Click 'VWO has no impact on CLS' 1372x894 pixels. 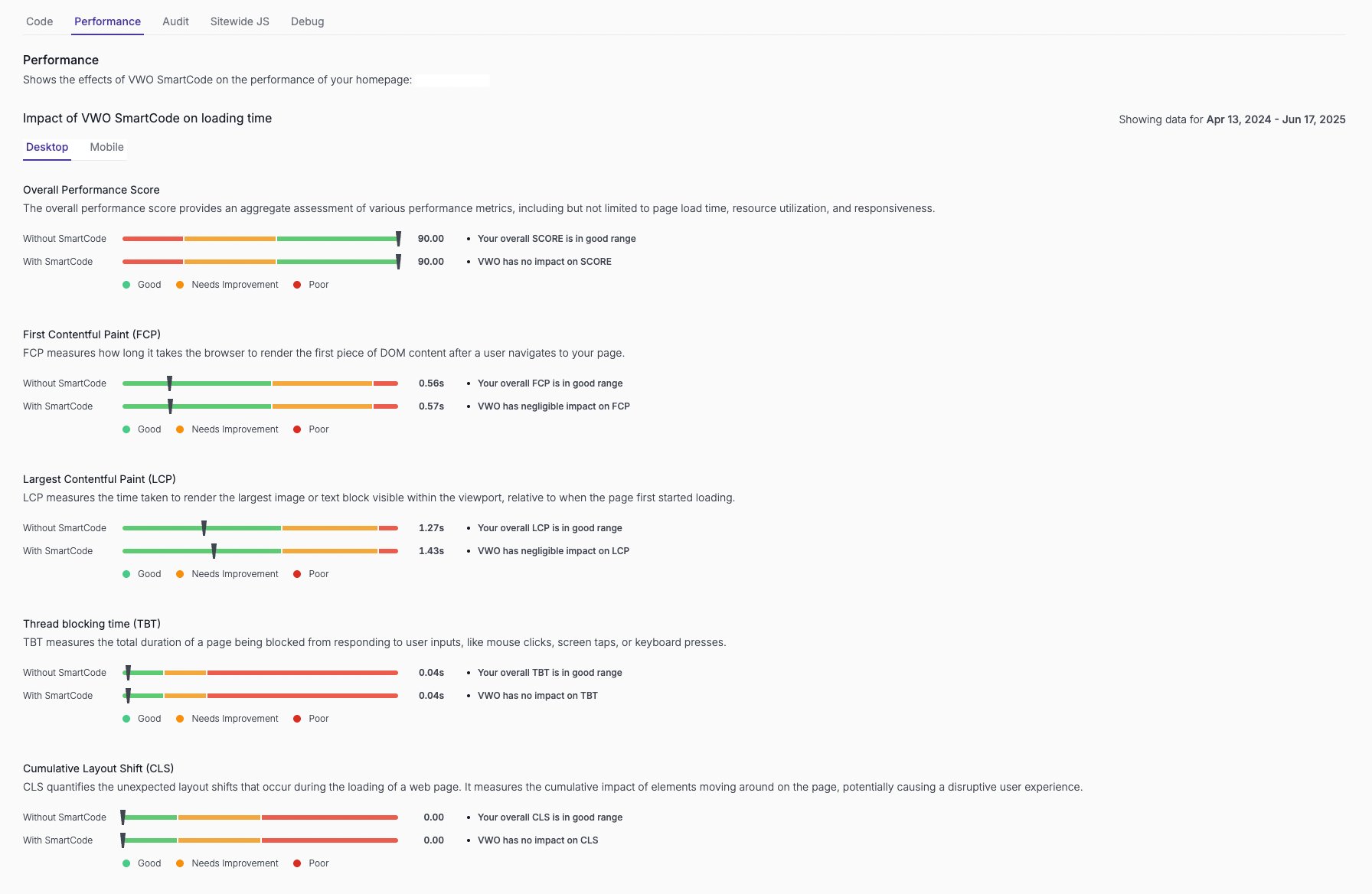(x=538, y=840)
